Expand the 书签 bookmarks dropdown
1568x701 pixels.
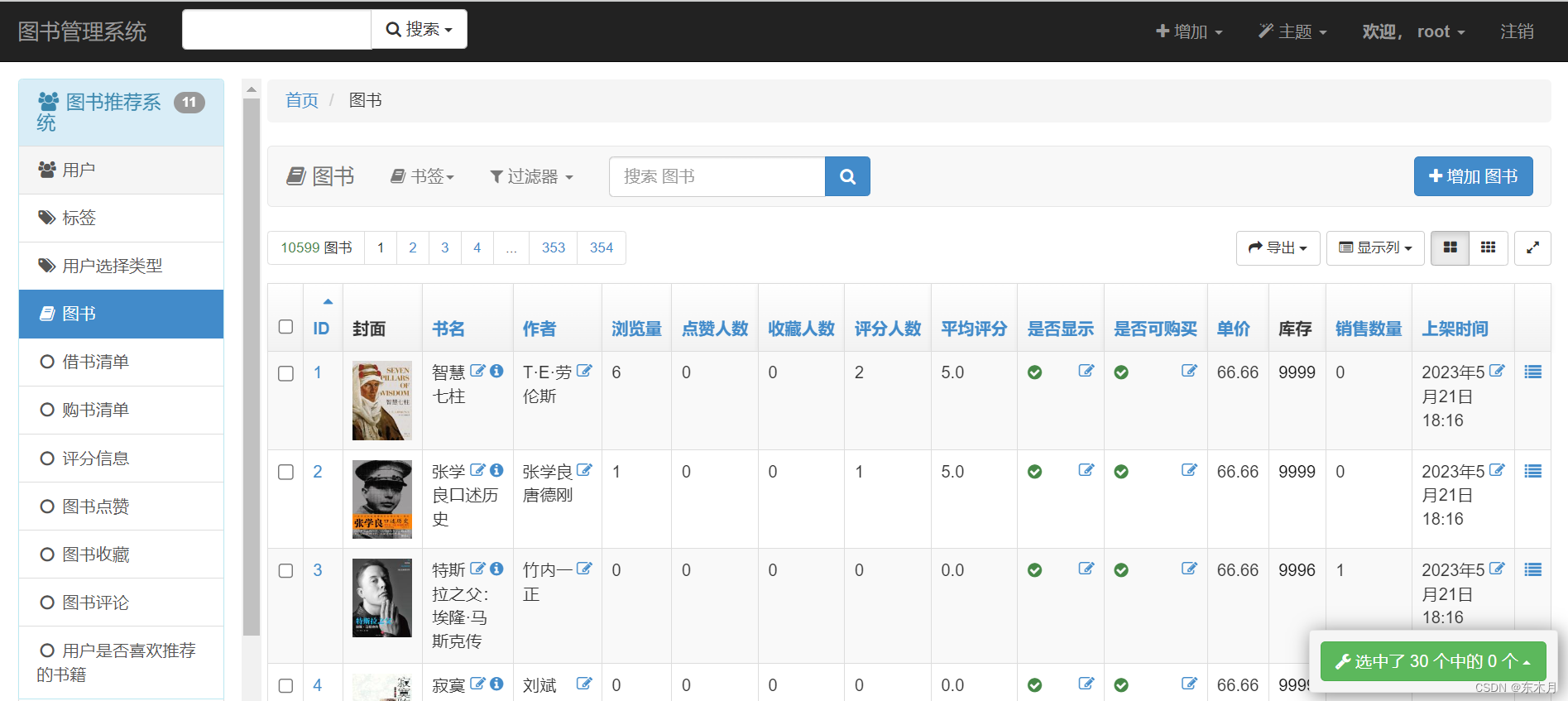[423, 176]
